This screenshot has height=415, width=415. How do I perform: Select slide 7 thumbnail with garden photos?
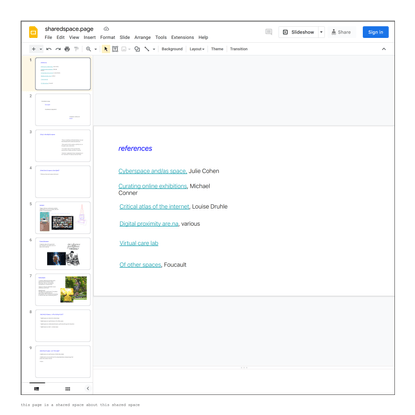point(63,289)
